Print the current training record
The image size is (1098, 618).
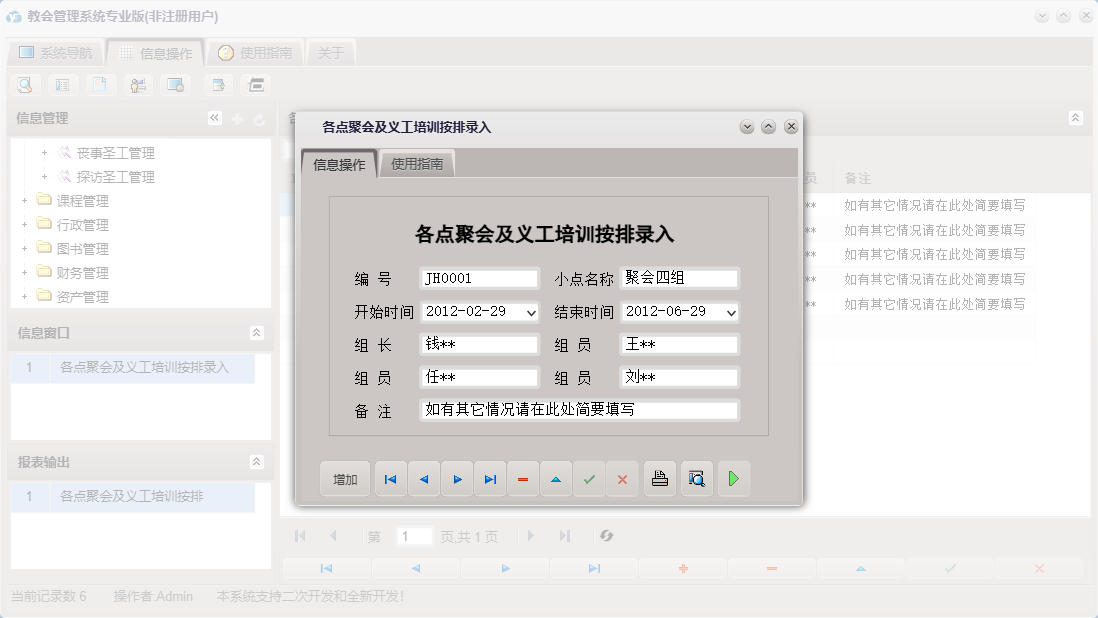[660, 478]
